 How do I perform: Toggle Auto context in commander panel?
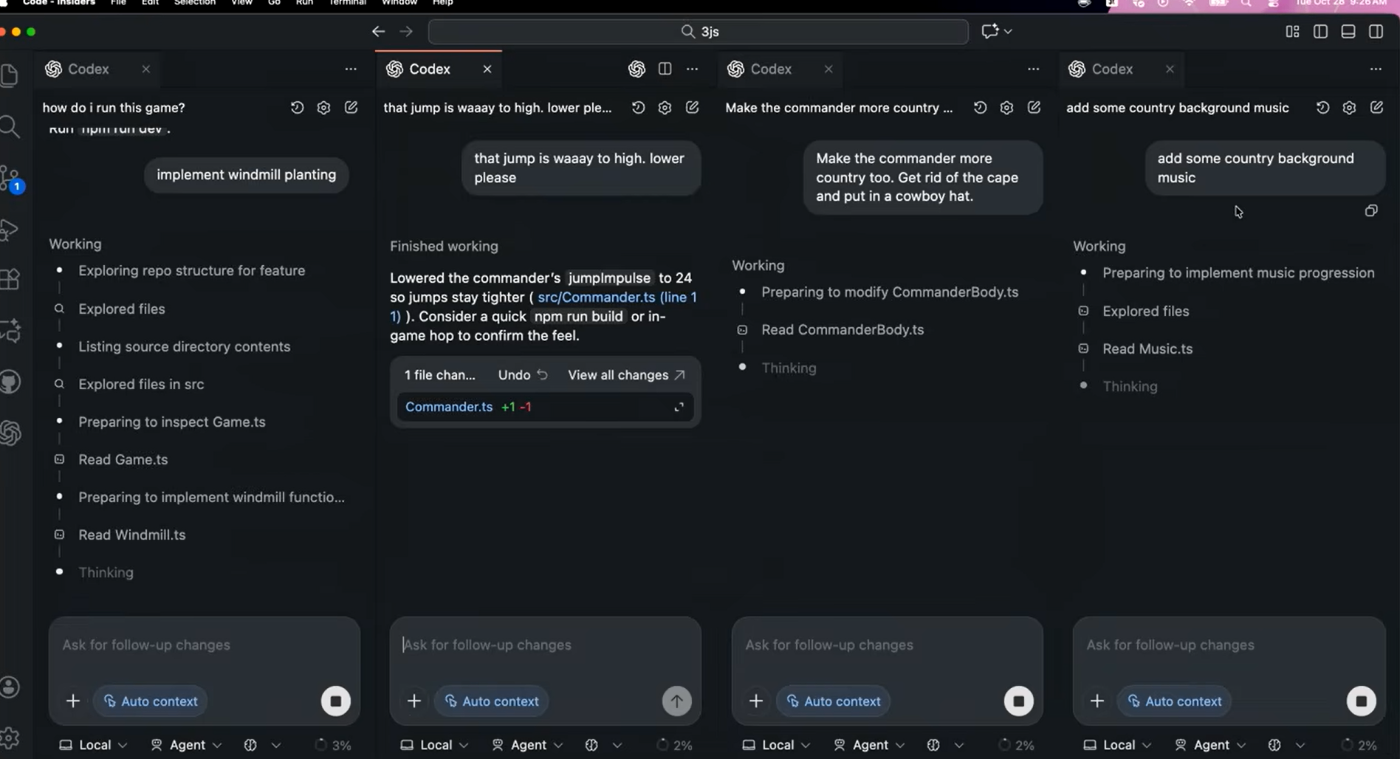(834, 701)
